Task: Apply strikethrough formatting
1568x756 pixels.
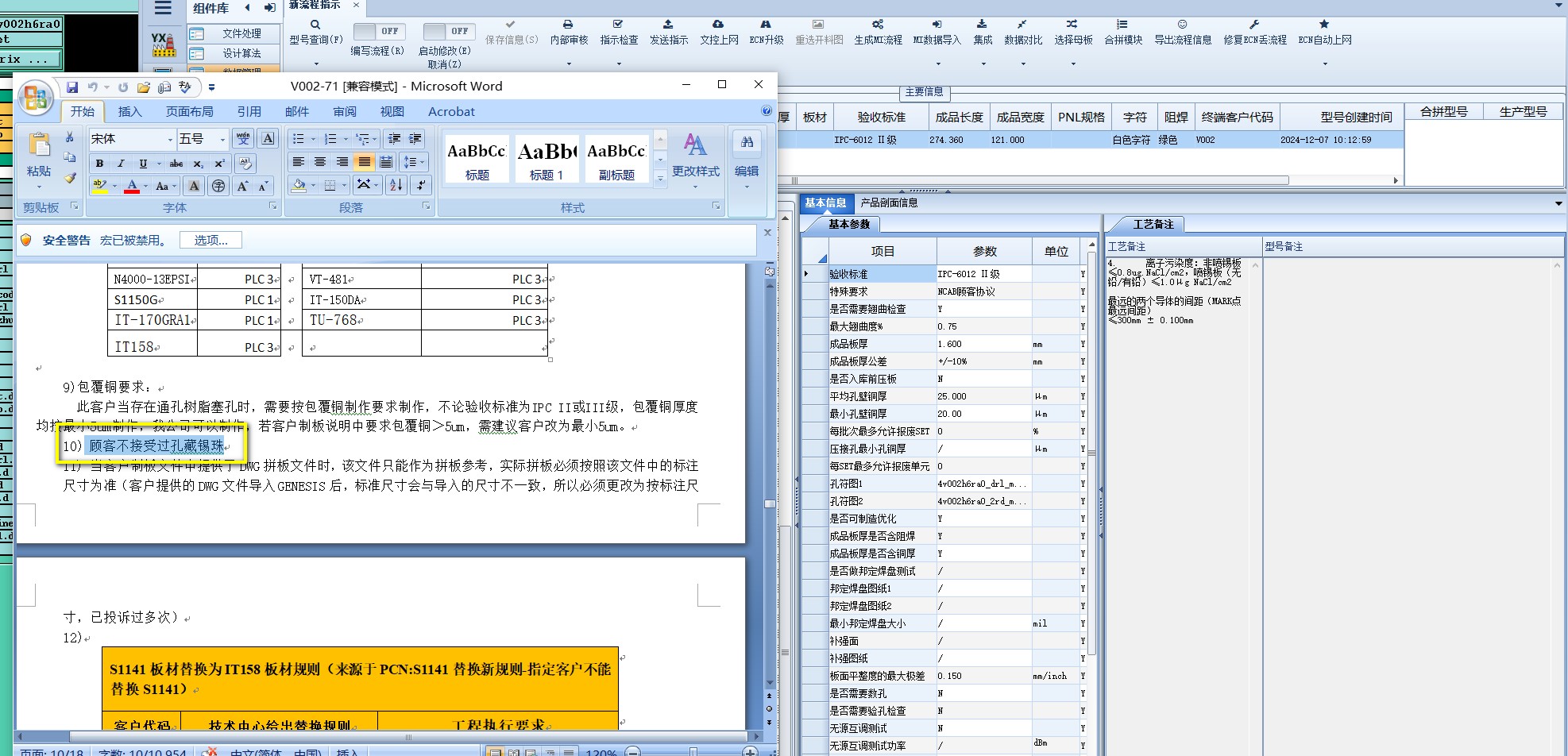Action: point(176,164)
